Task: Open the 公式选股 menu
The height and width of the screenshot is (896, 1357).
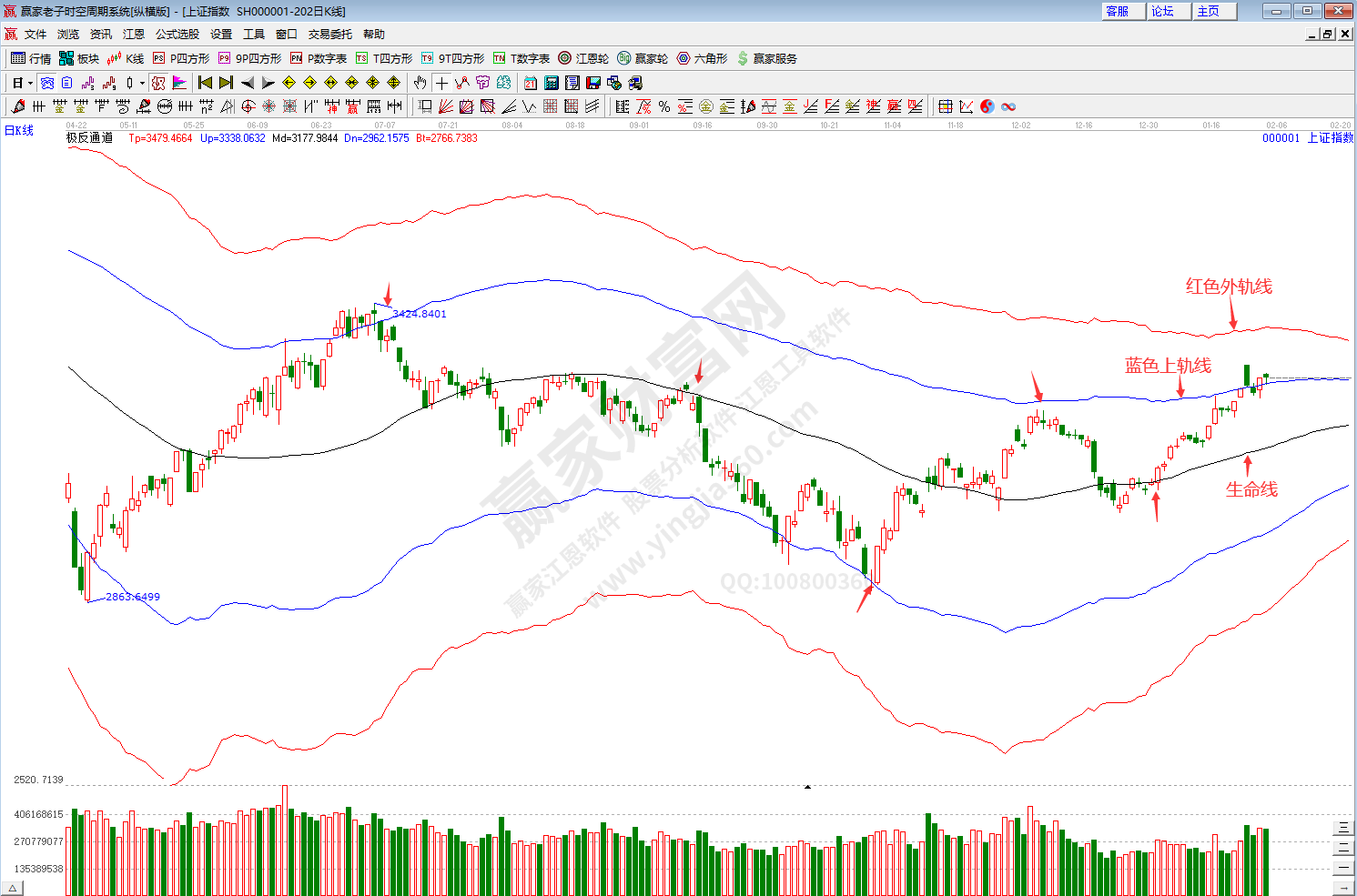Action: [177, 35]
